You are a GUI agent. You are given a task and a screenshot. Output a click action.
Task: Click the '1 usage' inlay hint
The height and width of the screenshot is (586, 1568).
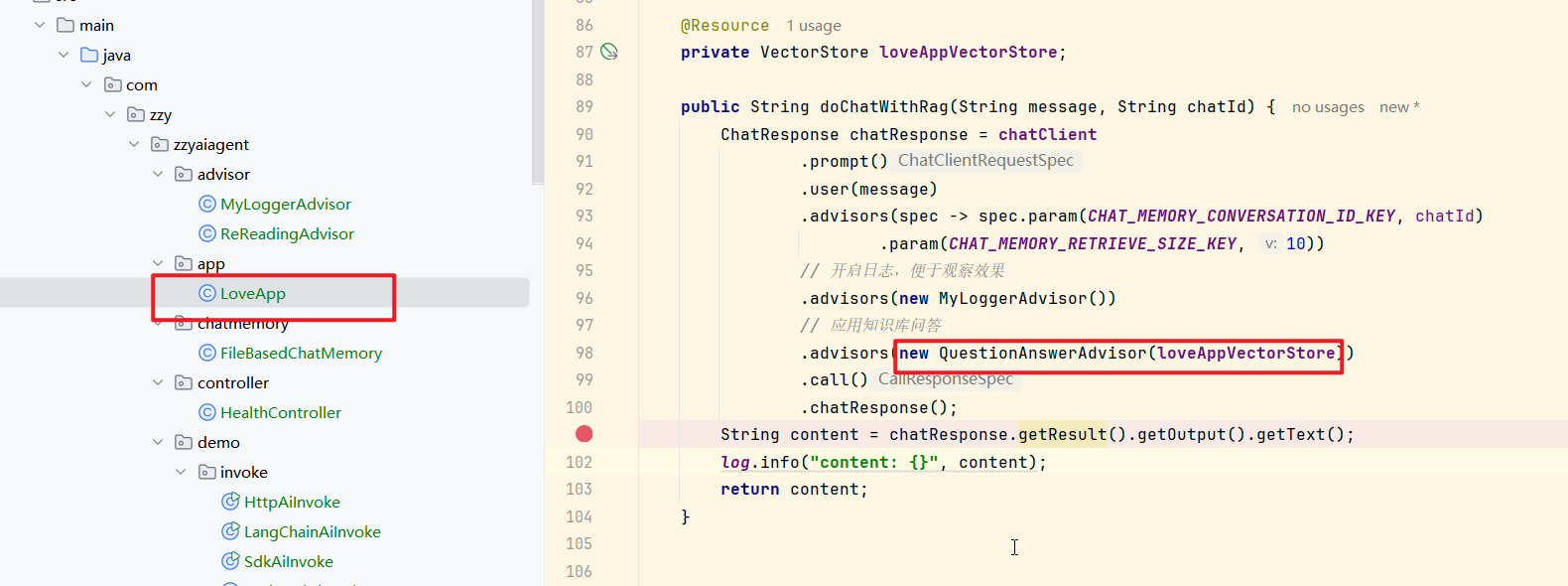coord(814,26)
